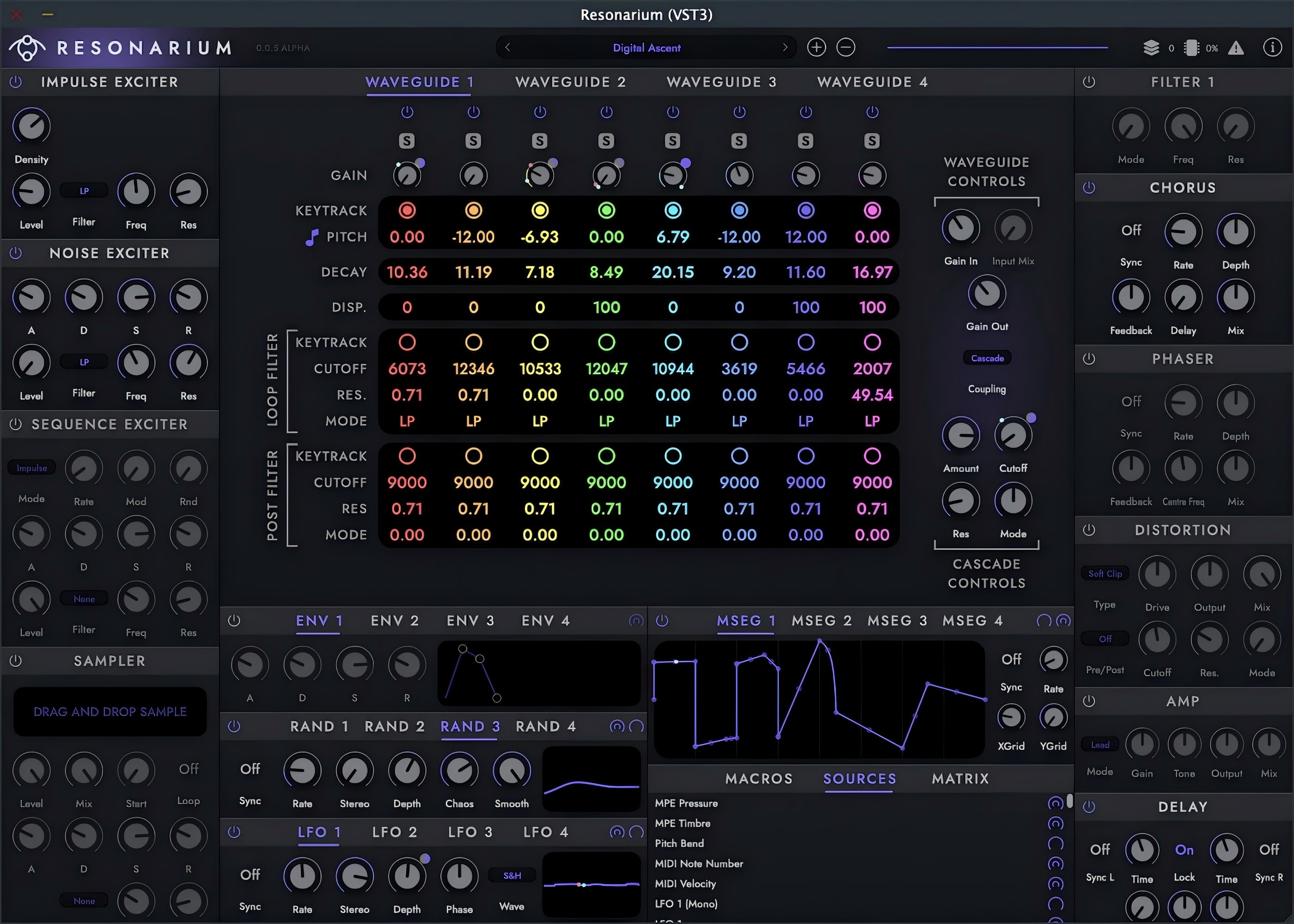Enable the Sequence Exciter power
Screen dimensions: 1294x924
point(16,425)
